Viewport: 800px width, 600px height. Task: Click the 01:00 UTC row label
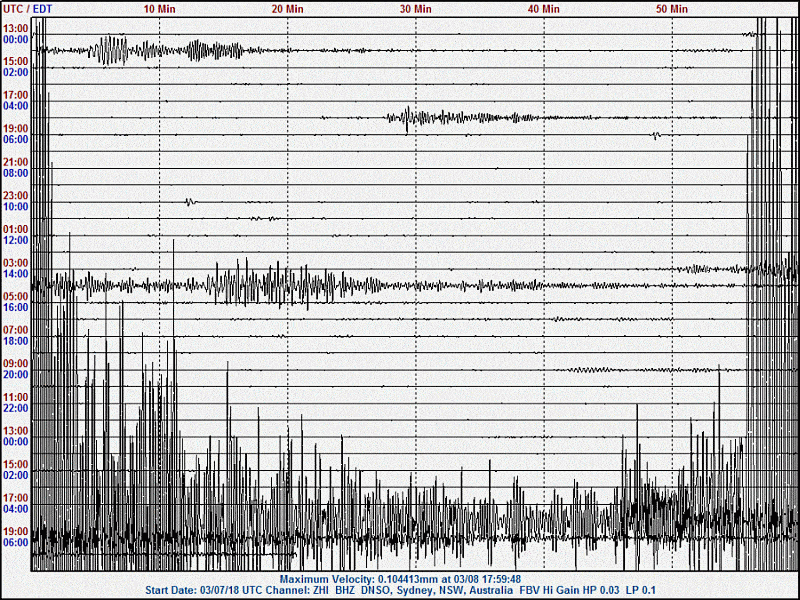tap(16, 230)
